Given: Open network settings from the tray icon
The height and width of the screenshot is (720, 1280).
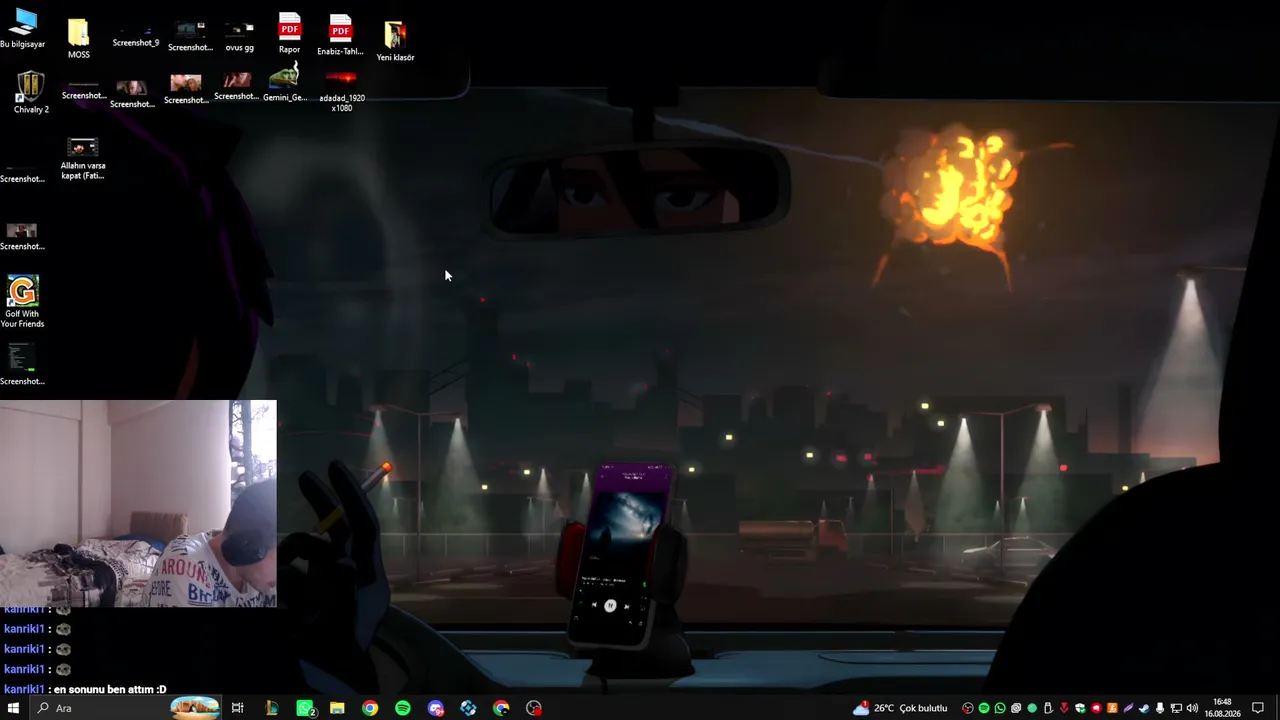Looking at the screenshot, I should tap(1176, 708).
